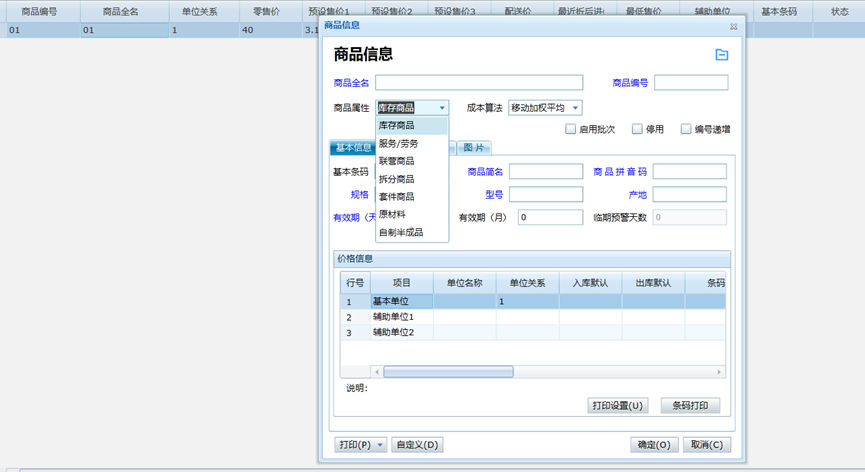Screen dimensions: 865x472
Task: Click the 状态 header in background table
Action: pos(840,11)
